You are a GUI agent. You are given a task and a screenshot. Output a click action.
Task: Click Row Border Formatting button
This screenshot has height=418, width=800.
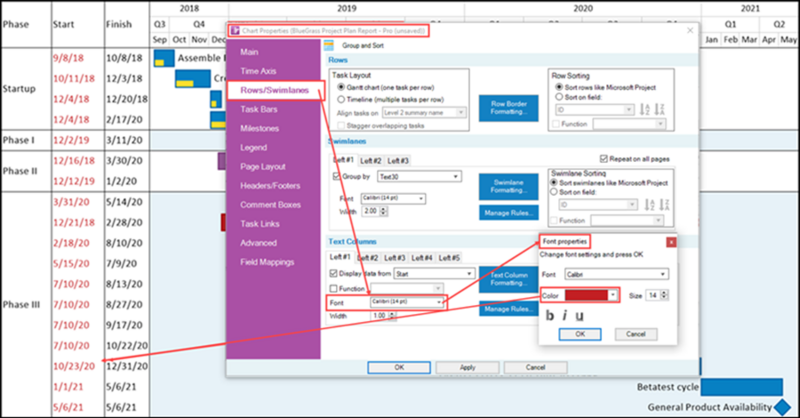(509, 108)
